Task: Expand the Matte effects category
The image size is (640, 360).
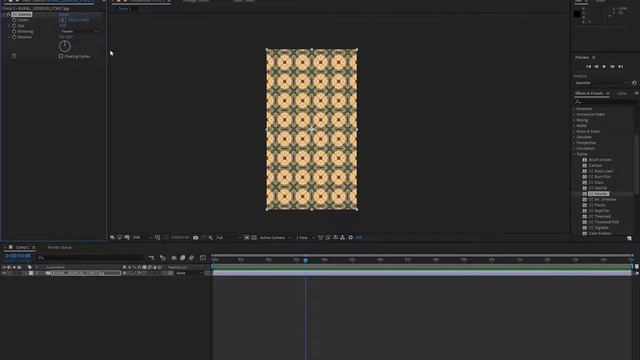Action: click(x=574, y=126)
